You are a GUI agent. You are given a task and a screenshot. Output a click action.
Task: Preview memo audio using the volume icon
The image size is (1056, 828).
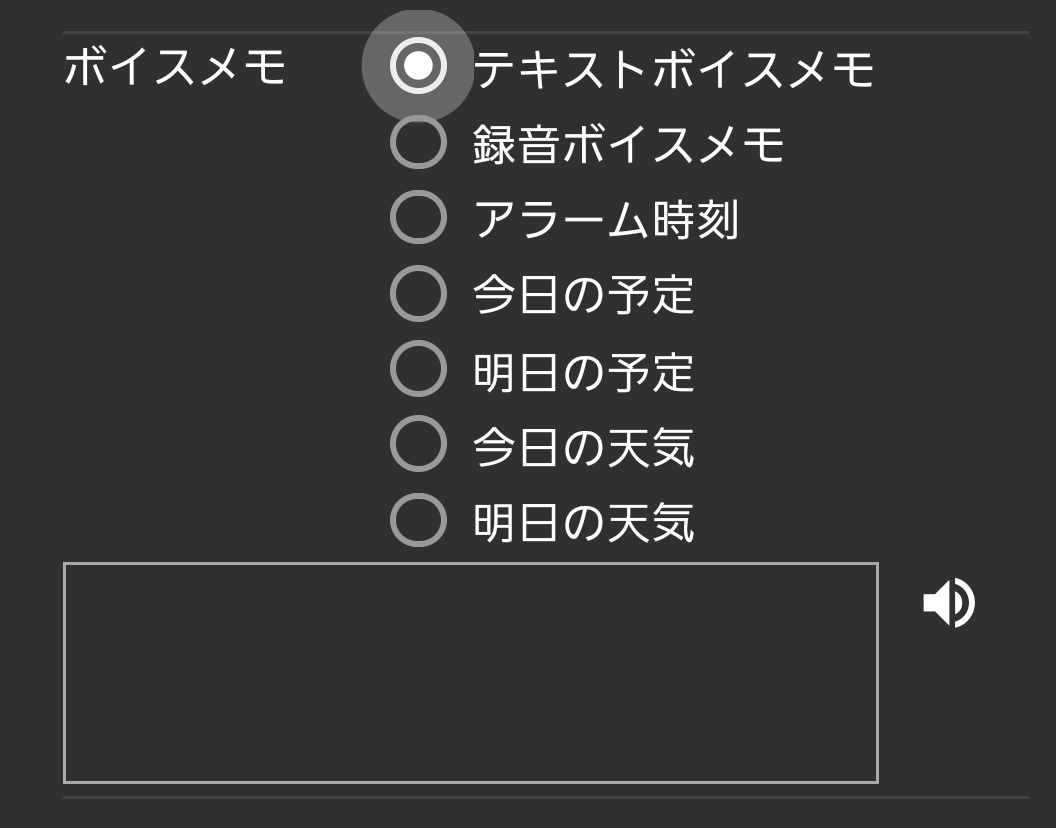click(x=948, y=603)
